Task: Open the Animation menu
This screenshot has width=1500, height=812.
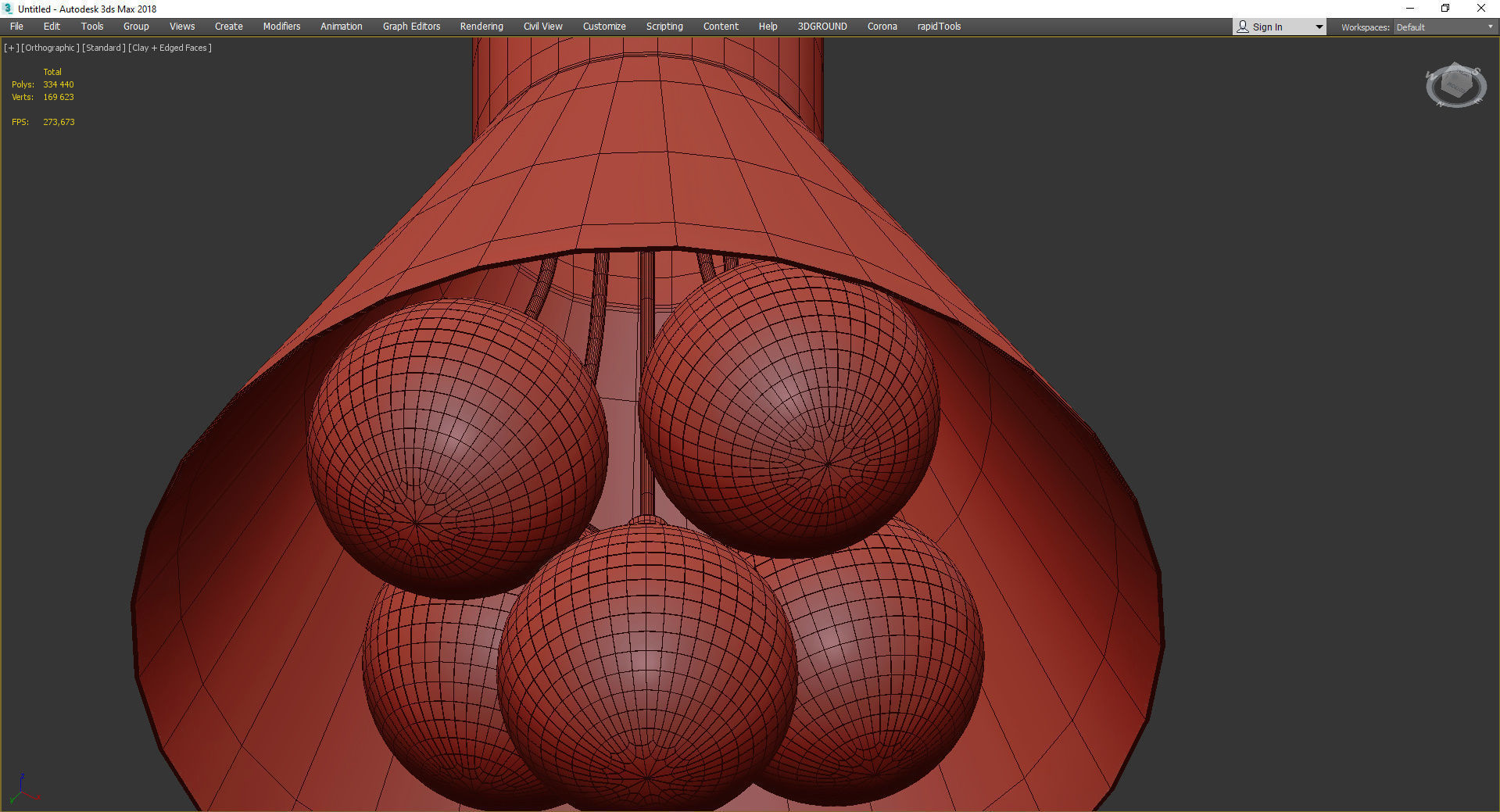Action: click(342, 27)
